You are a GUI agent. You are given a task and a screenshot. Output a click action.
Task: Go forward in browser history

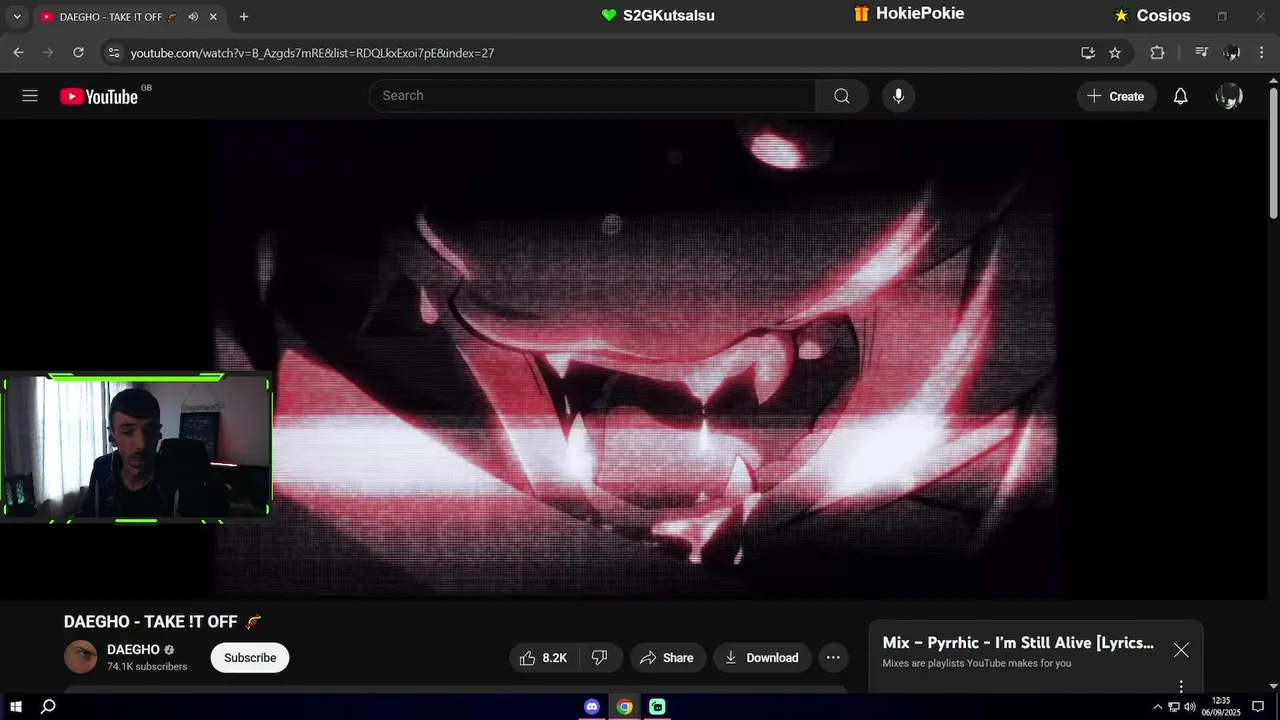[48, 52]
